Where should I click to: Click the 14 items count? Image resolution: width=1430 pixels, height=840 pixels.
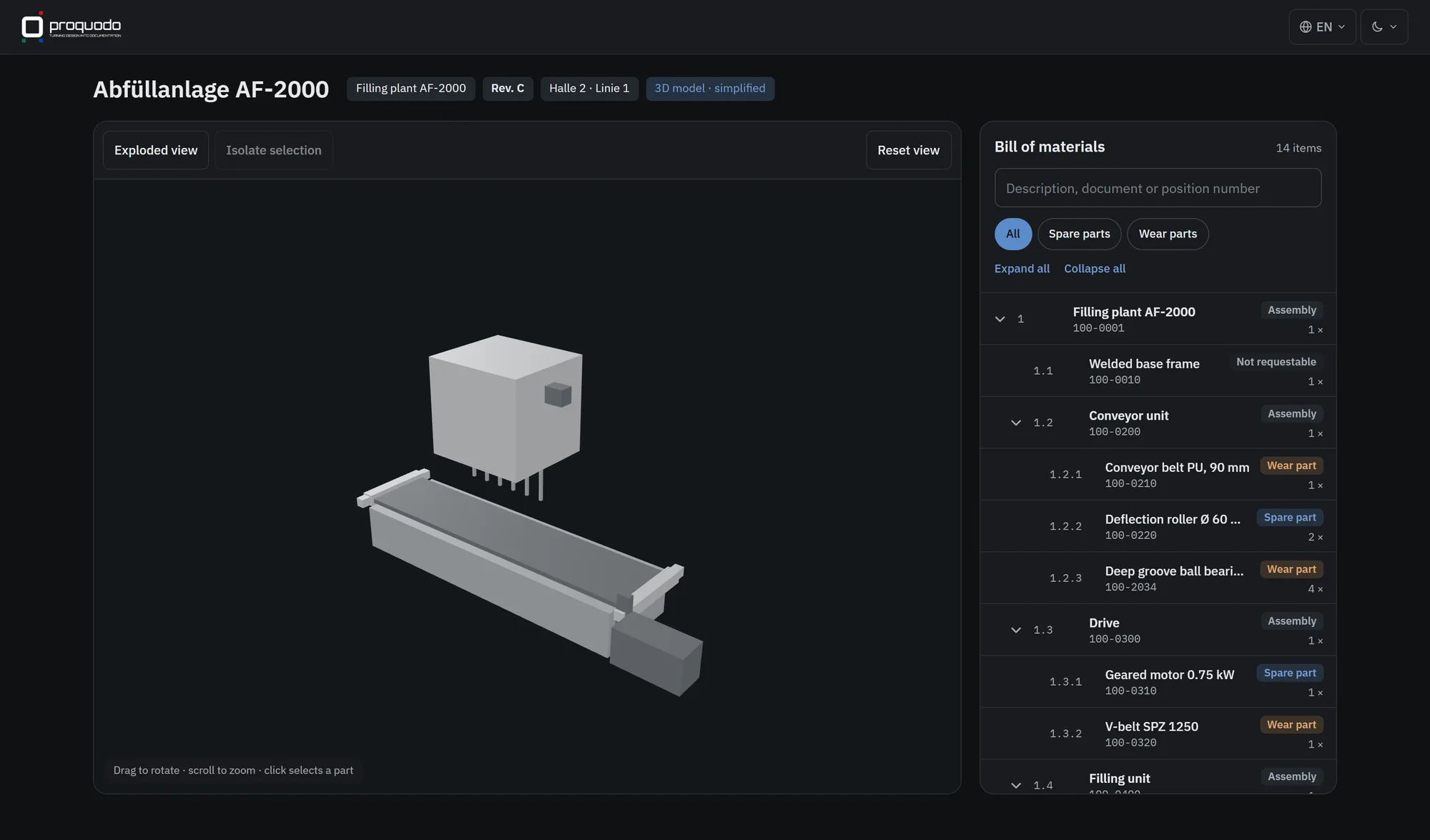coord(1298,148)
